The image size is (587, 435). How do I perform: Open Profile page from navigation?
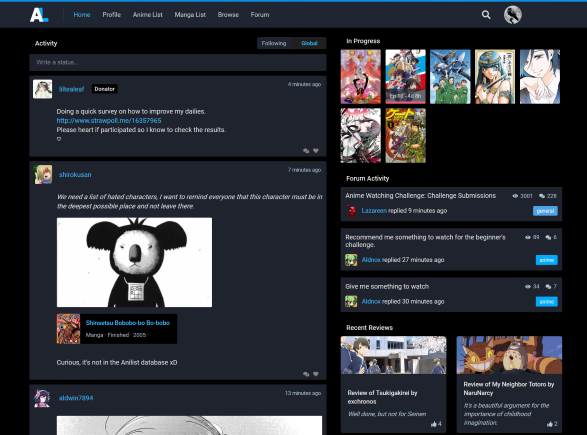(112, 15)
